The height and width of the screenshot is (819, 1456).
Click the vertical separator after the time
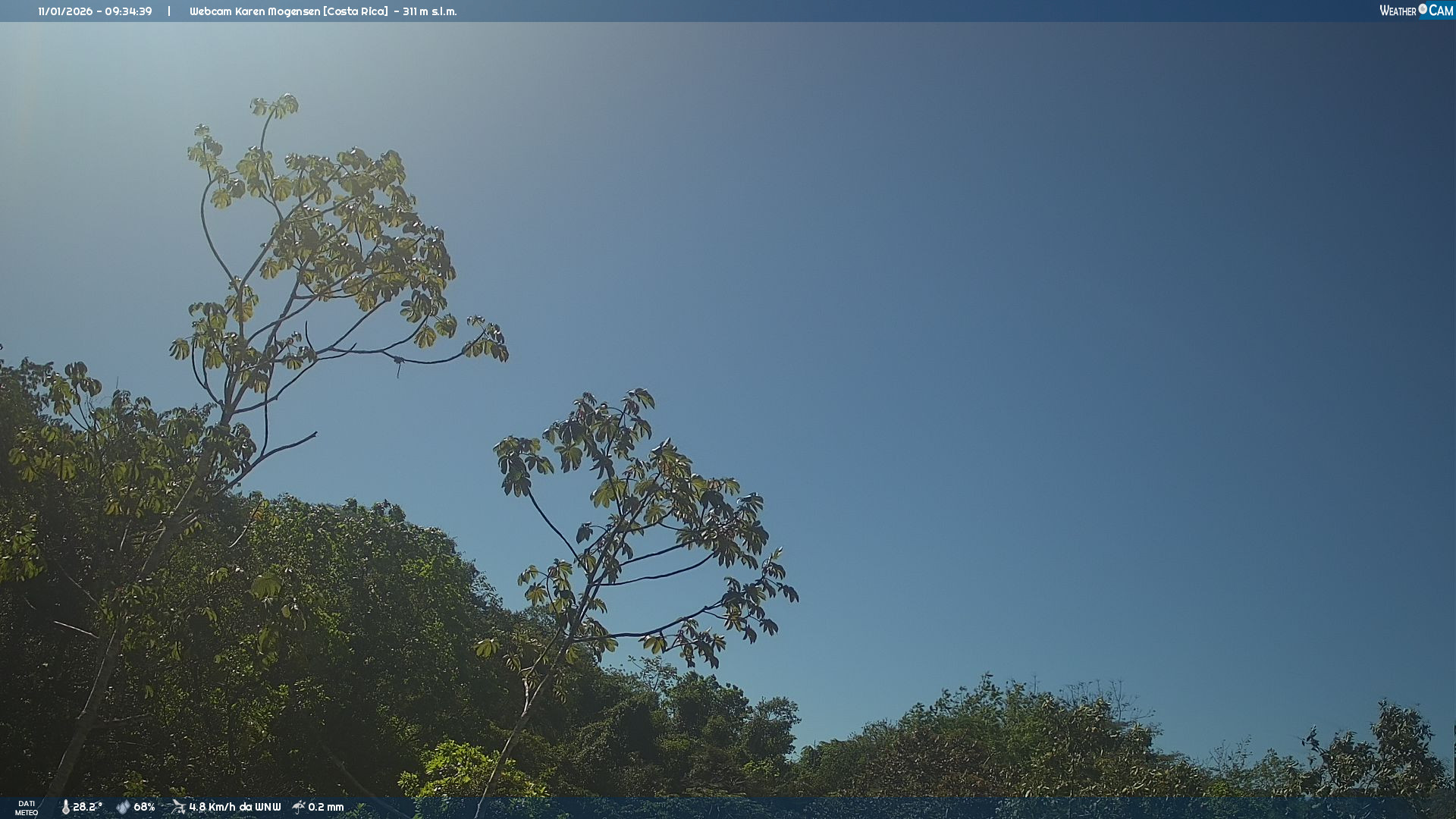coord(169,11)
